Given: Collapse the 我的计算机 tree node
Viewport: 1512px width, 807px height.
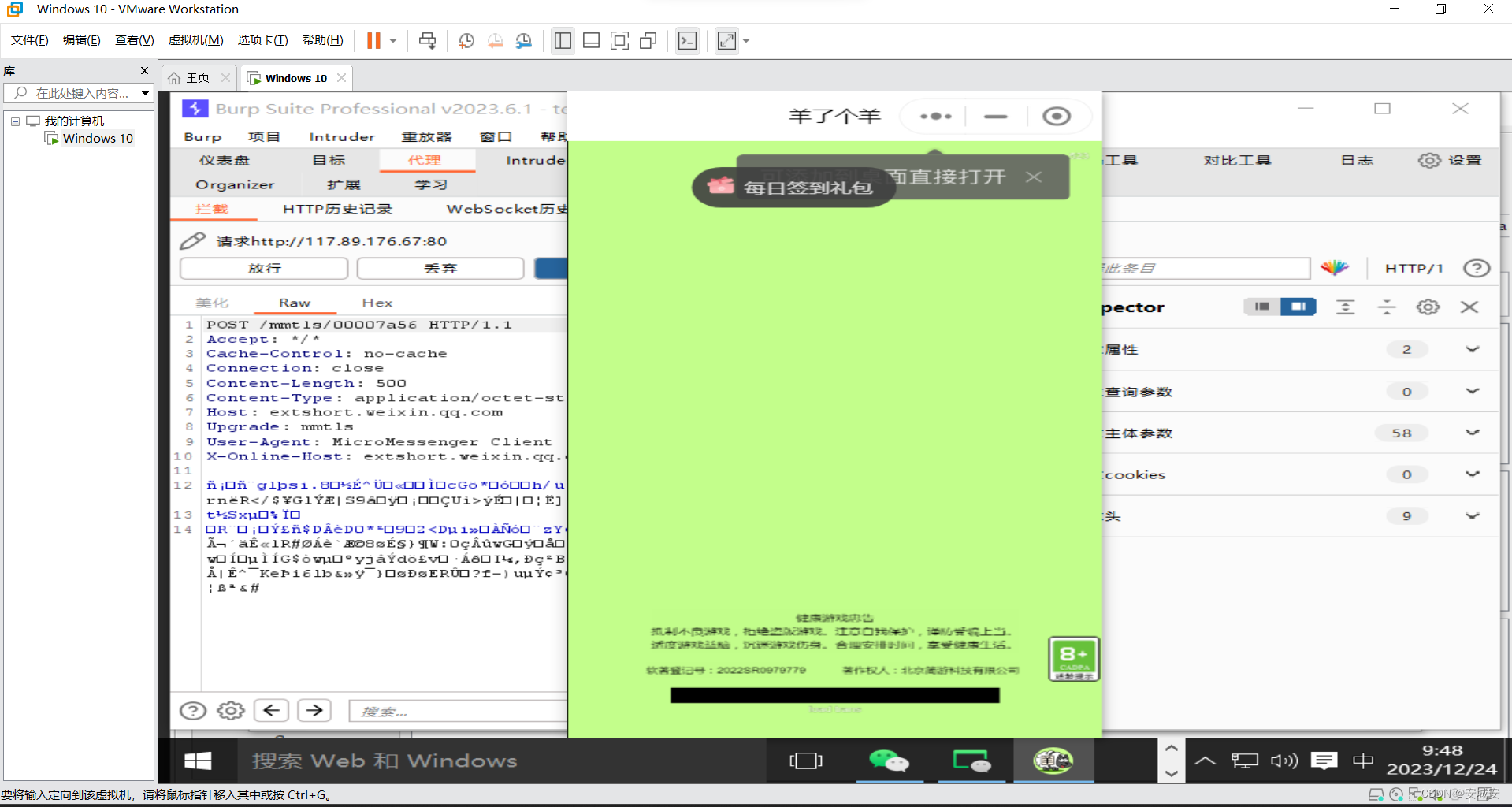Looking at the screenshot, I should [x=15, y=121].
